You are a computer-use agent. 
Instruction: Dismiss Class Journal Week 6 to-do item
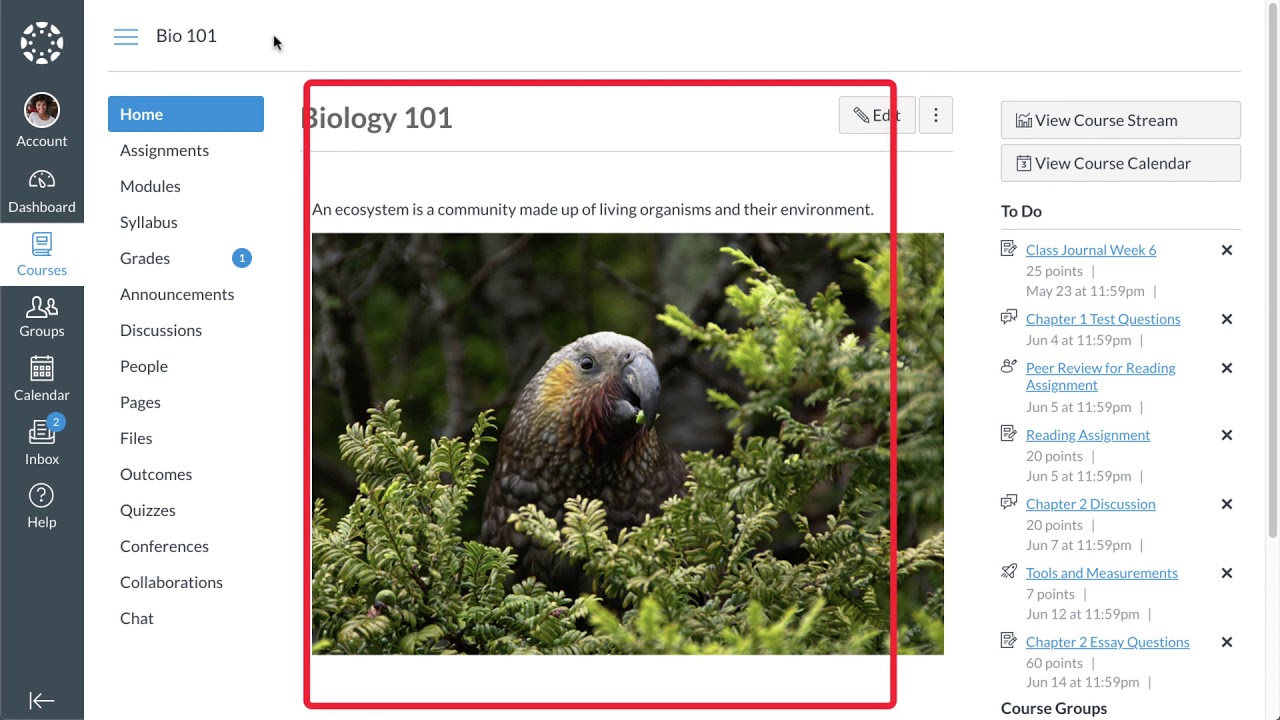click(1227, 250)
